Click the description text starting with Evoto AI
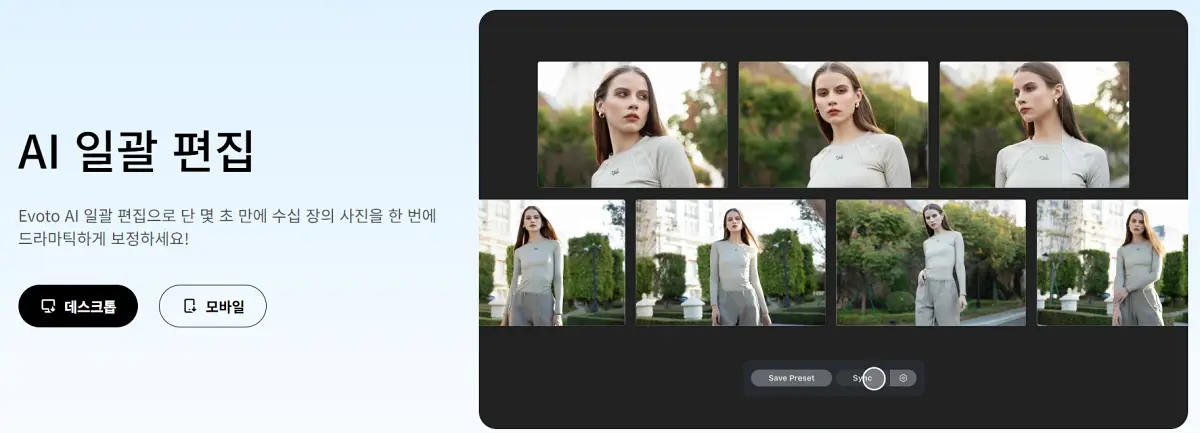The width and height of the screenshot is (1200, 433). [x=228, y=228]
